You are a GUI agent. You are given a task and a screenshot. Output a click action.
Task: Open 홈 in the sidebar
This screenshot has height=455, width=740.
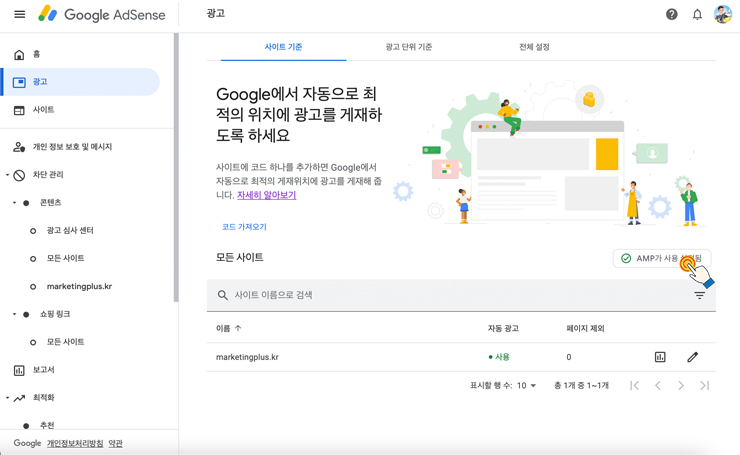pos(36,54)
